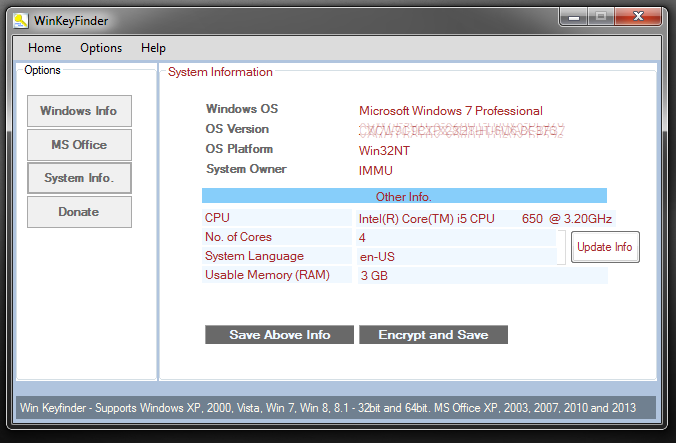Open the Options menu
Viewport: 676px width, 443px height.
[101, 48]
